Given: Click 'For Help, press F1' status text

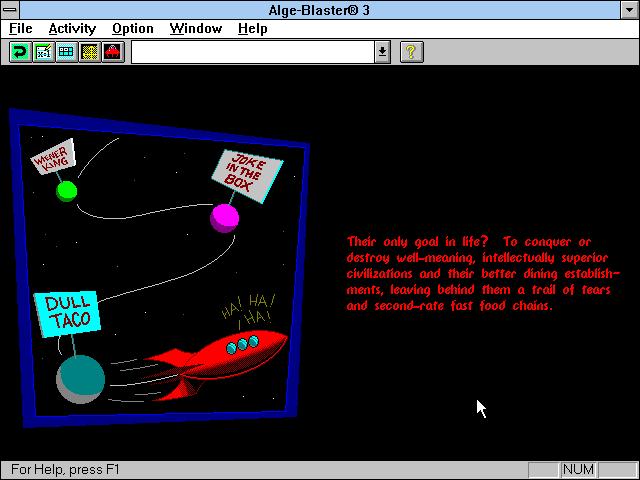Looking at the screenshot, I should point(65,469).
